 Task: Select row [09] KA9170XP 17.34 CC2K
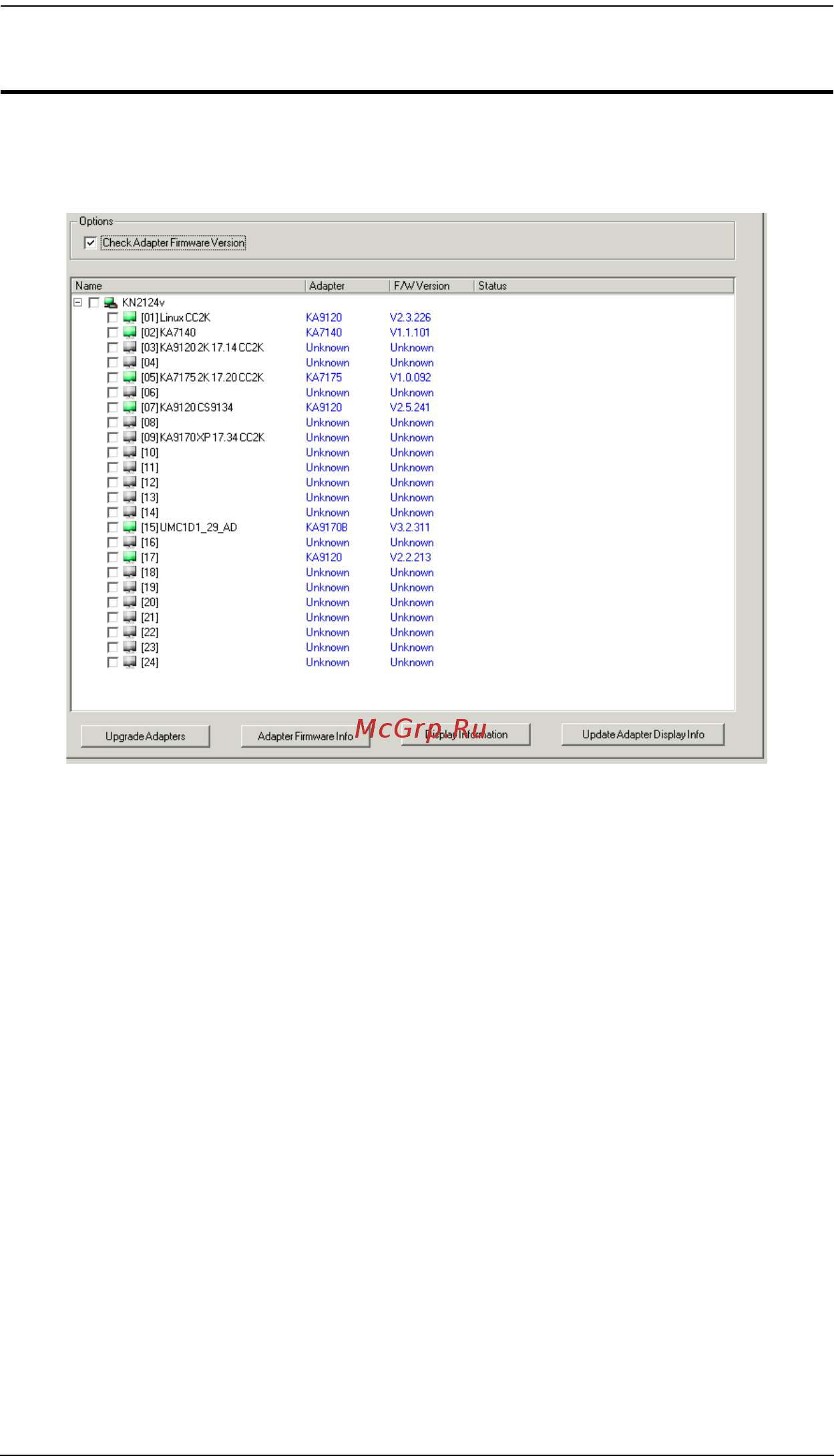pos(203,437)
